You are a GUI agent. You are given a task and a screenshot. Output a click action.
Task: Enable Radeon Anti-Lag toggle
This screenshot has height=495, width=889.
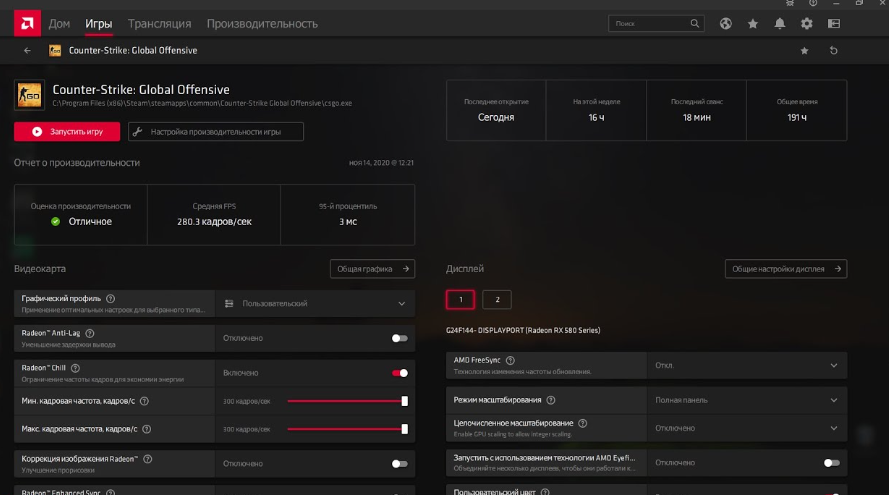click(400, 338)
